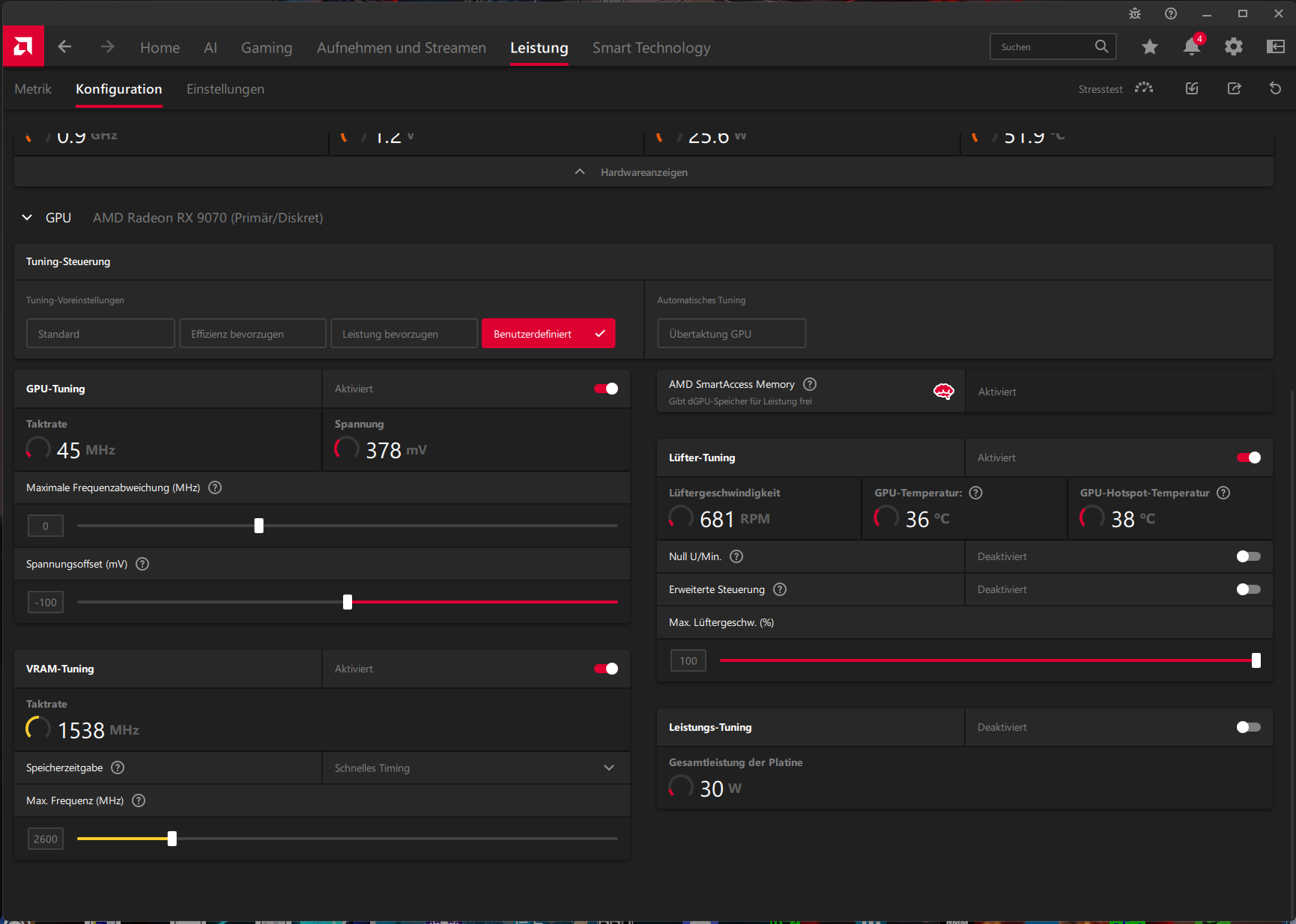Enable the Null U/Min. toggle
Viewport: 1296px width, 924px height.
coord(1249,556)
